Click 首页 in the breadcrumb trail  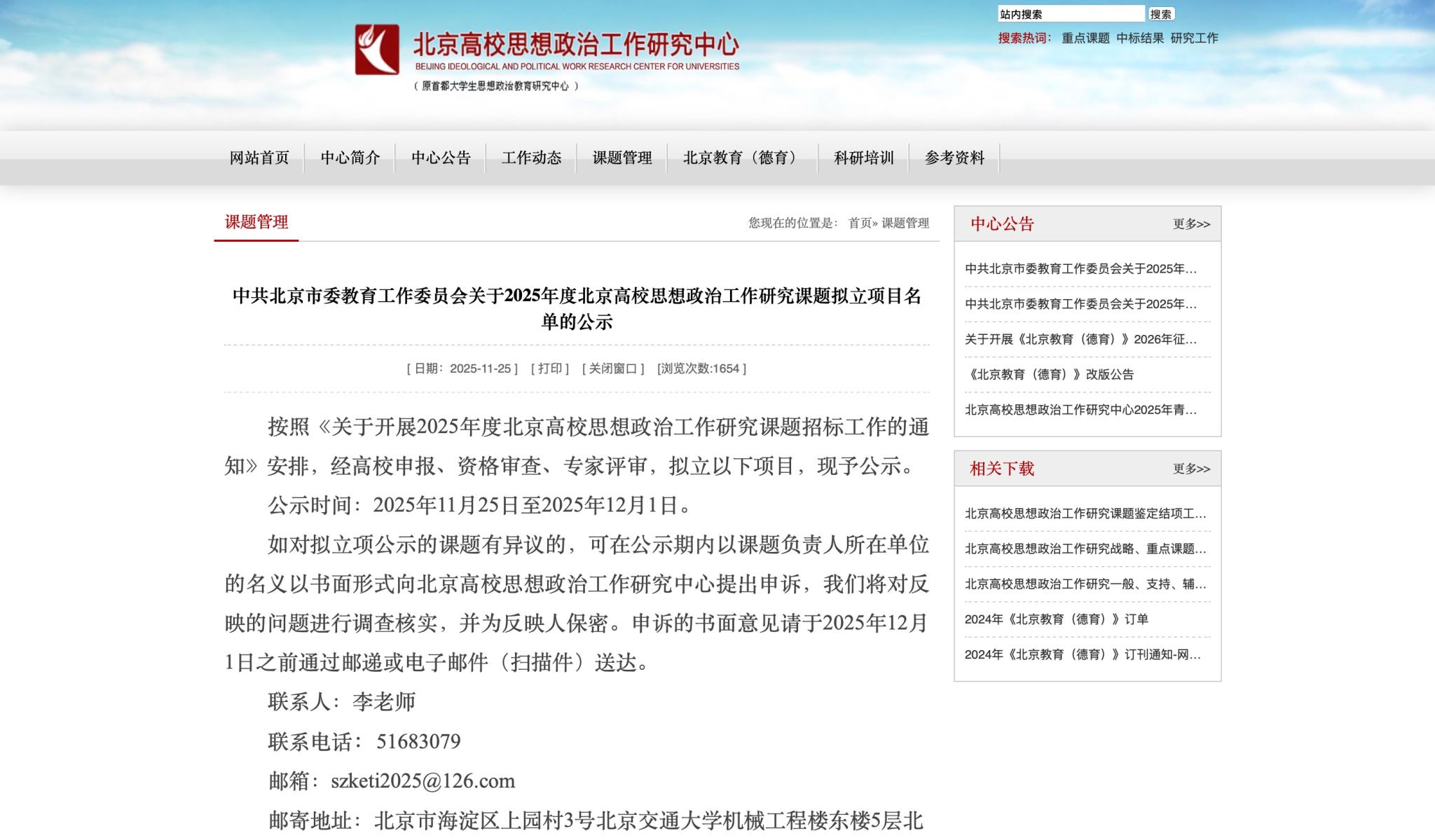(859, 223)
